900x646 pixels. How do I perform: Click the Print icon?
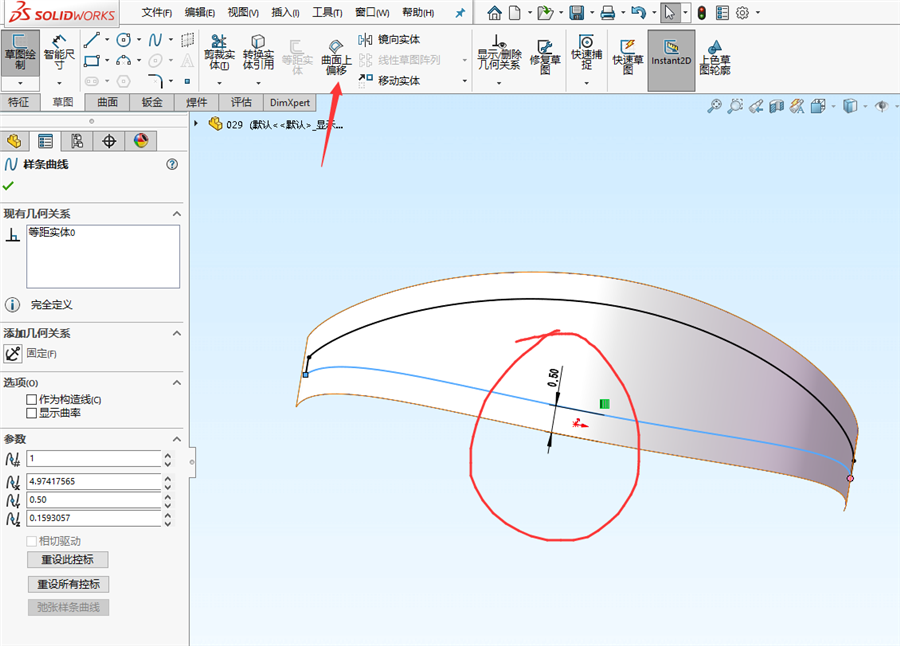(607, 13)
